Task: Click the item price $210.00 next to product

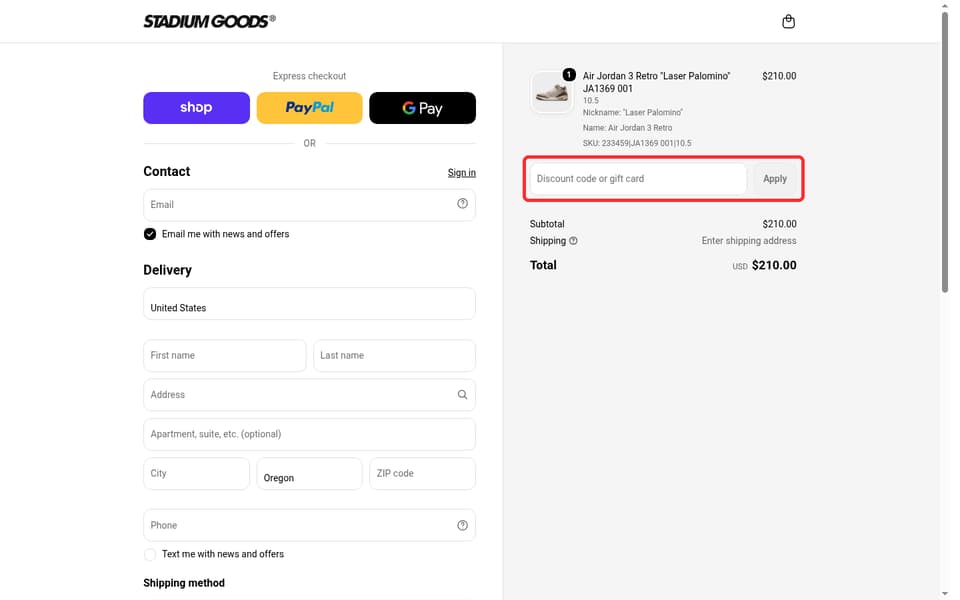Action: [779, 76]
